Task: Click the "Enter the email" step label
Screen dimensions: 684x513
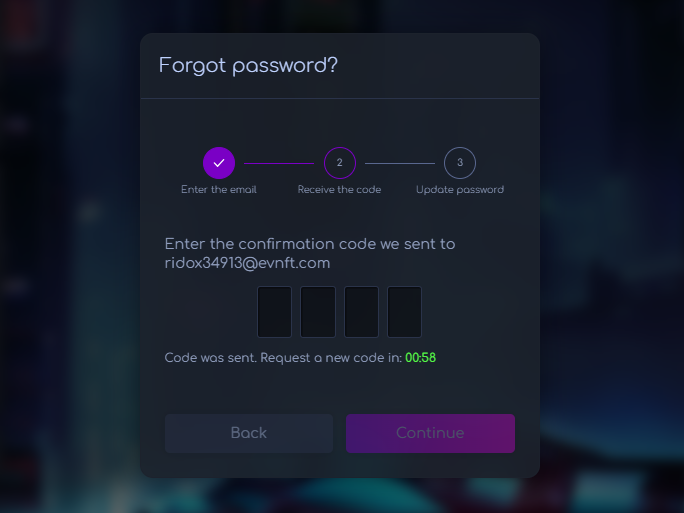Action: [219, 190]
